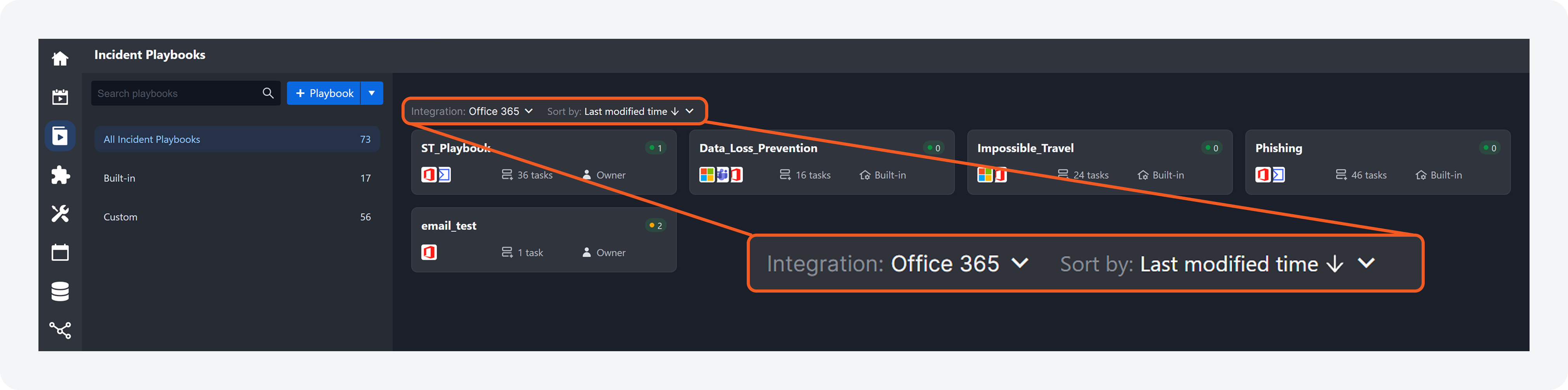This screenshot has height=390, width=1568.
Task: Open the database stack sidebar icon
Action: 60,291
